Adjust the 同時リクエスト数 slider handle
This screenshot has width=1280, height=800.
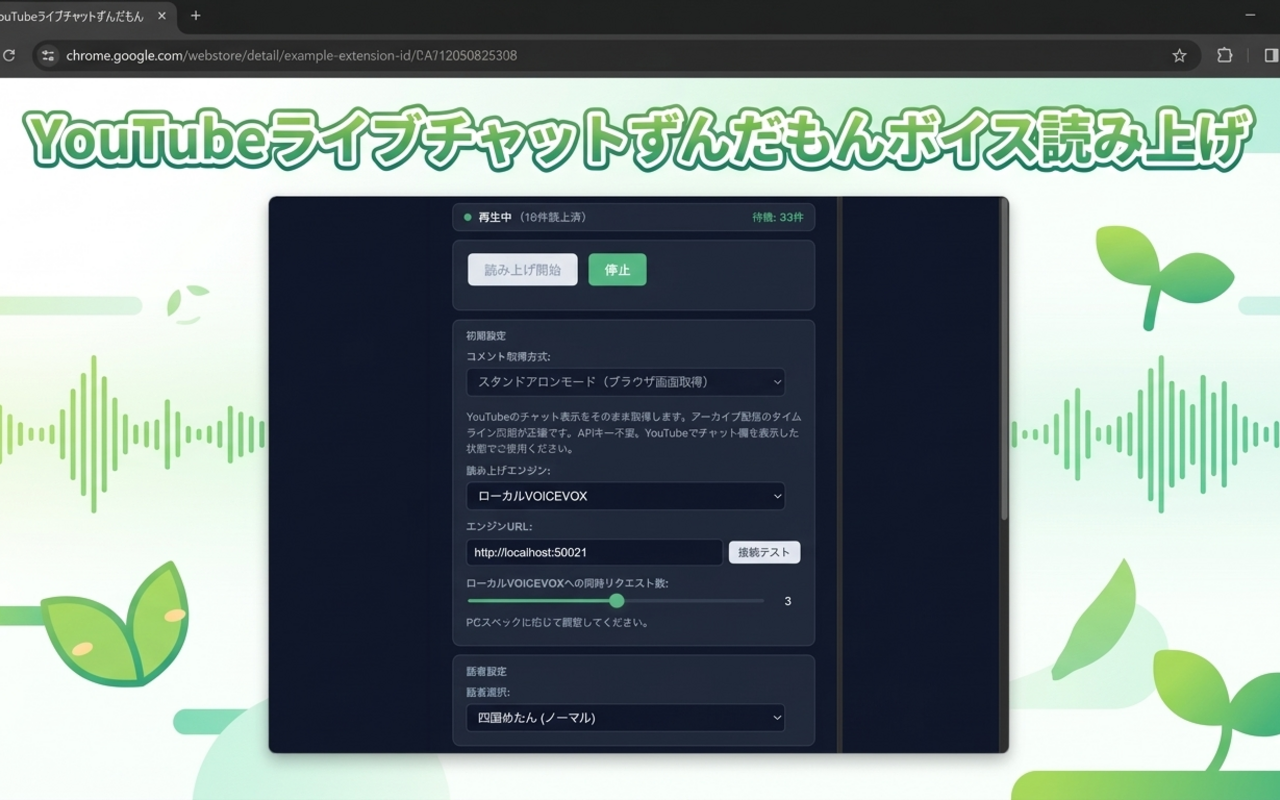(617, 601)
